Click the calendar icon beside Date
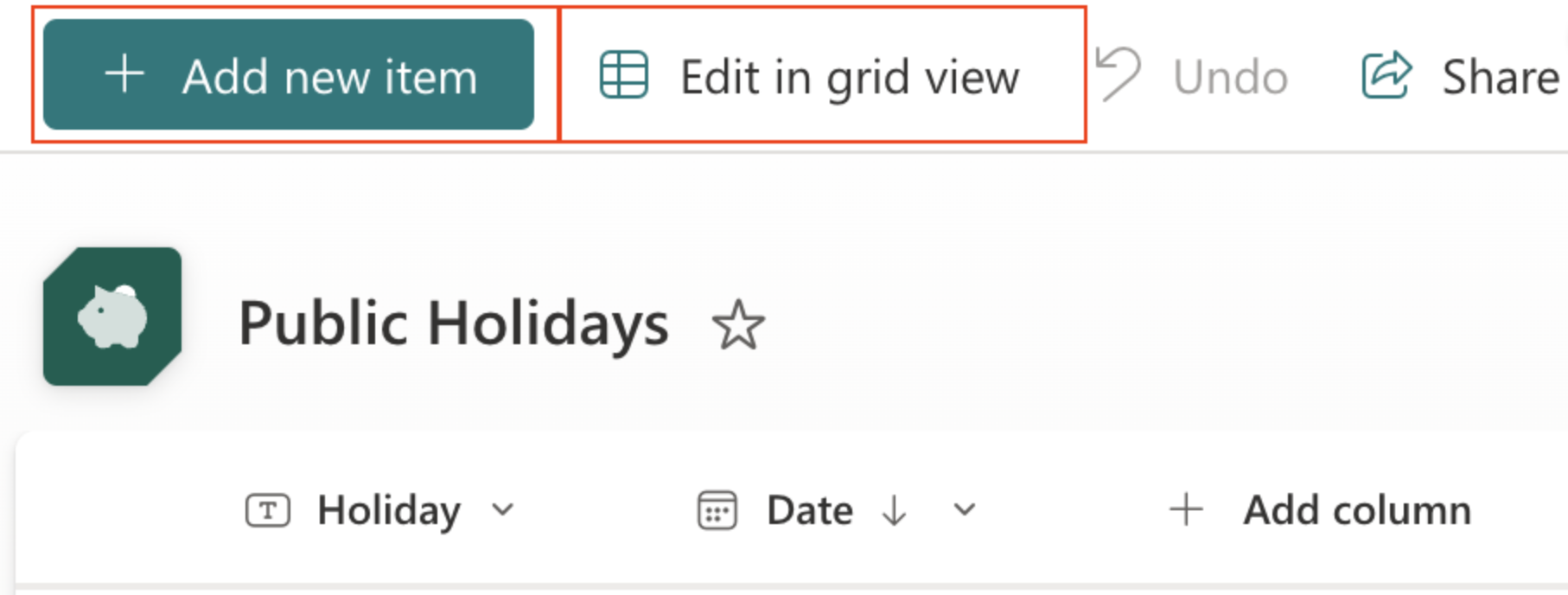 pyautogui.click(x=717, y=510)
